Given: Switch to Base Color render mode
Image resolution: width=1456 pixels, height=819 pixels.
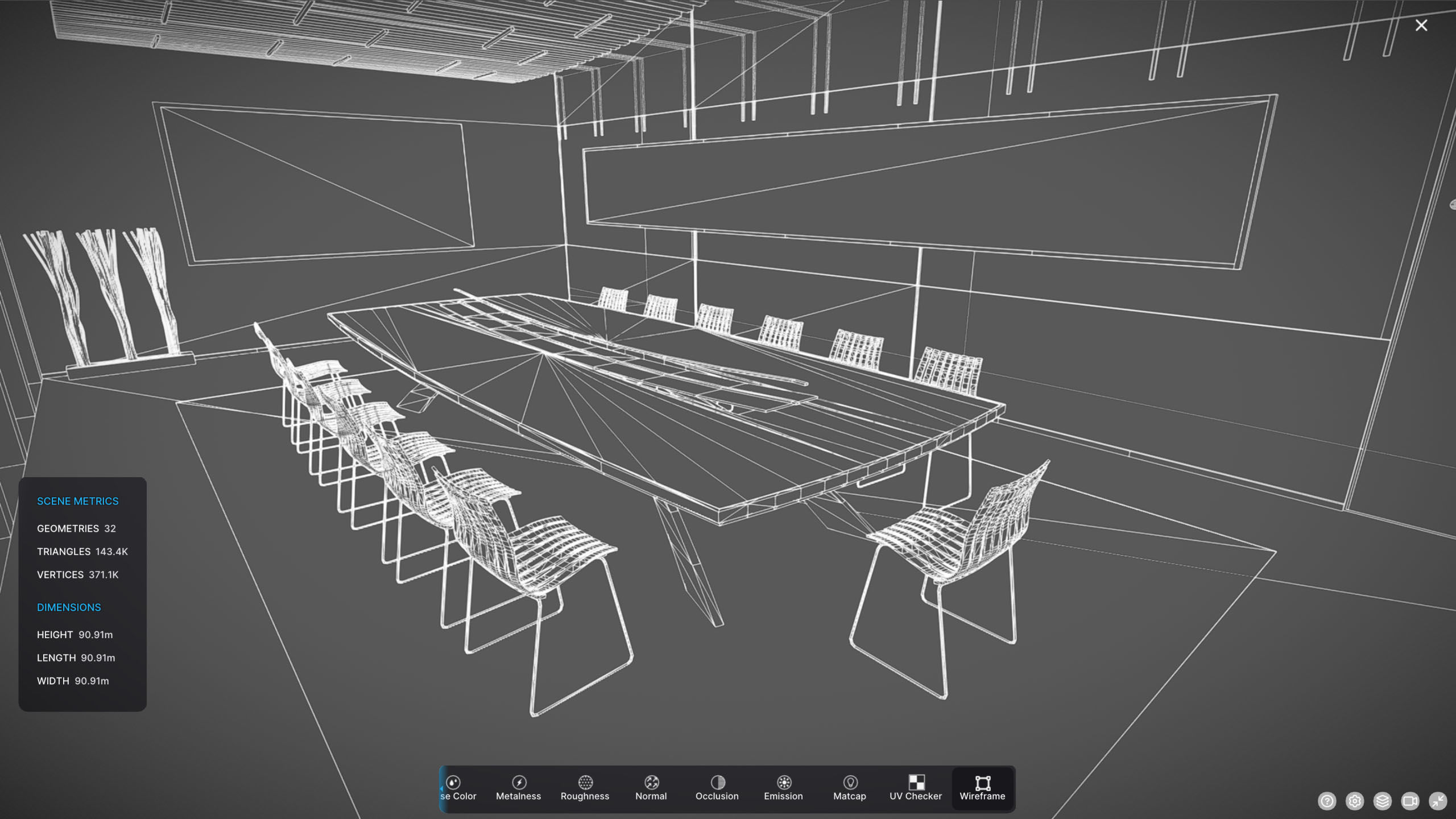Looking at the screenshot, I should [x=460, y=788].
